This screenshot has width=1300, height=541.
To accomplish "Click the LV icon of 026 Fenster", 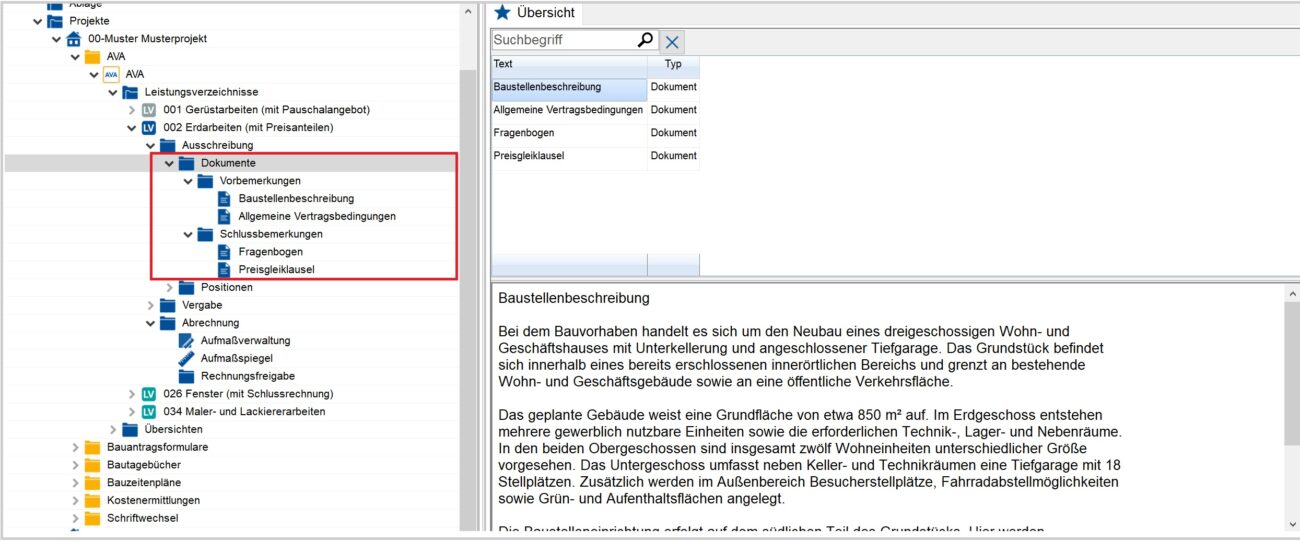I will tap(149, 394).
